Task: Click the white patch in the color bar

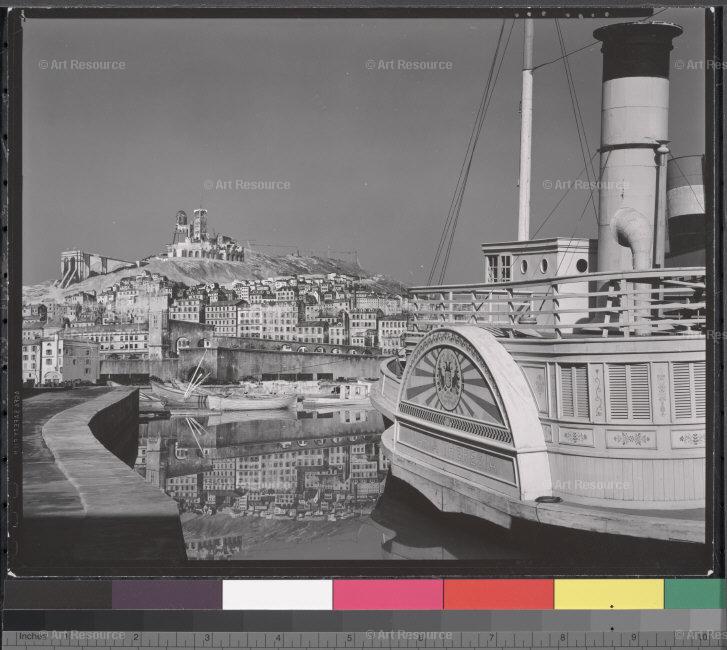Action: (277, 594)
